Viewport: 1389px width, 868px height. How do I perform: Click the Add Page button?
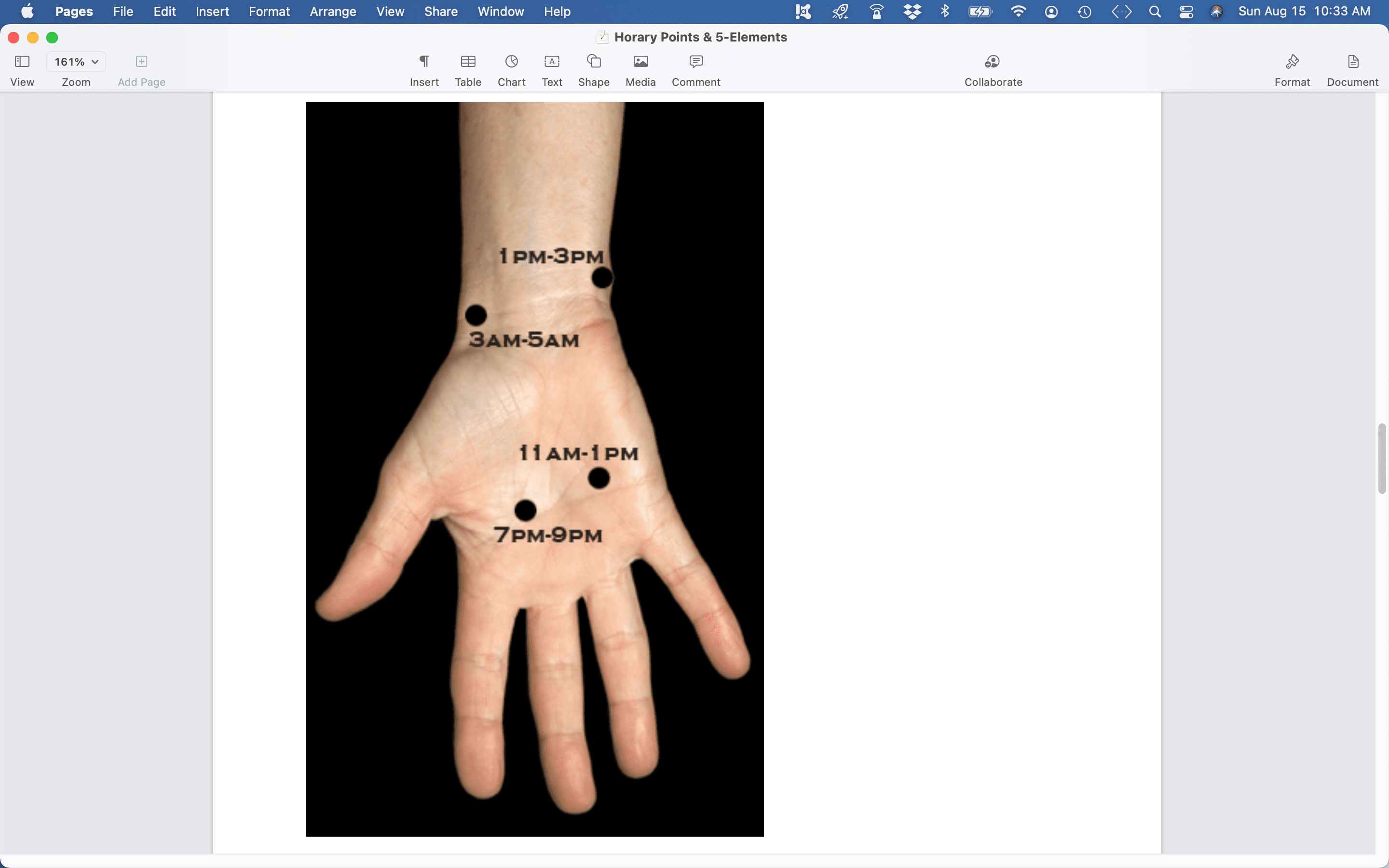[141, 61]
